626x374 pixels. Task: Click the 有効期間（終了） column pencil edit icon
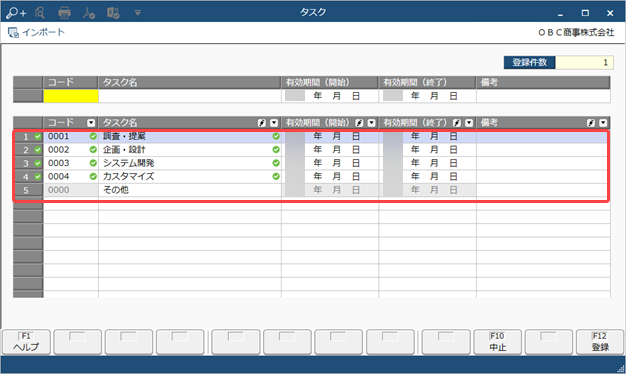click(x=457, y=123)
